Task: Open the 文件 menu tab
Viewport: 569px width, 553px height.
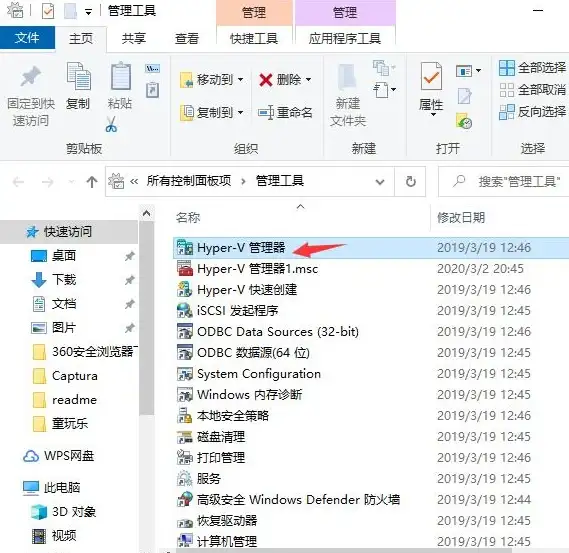Action: 27,38
